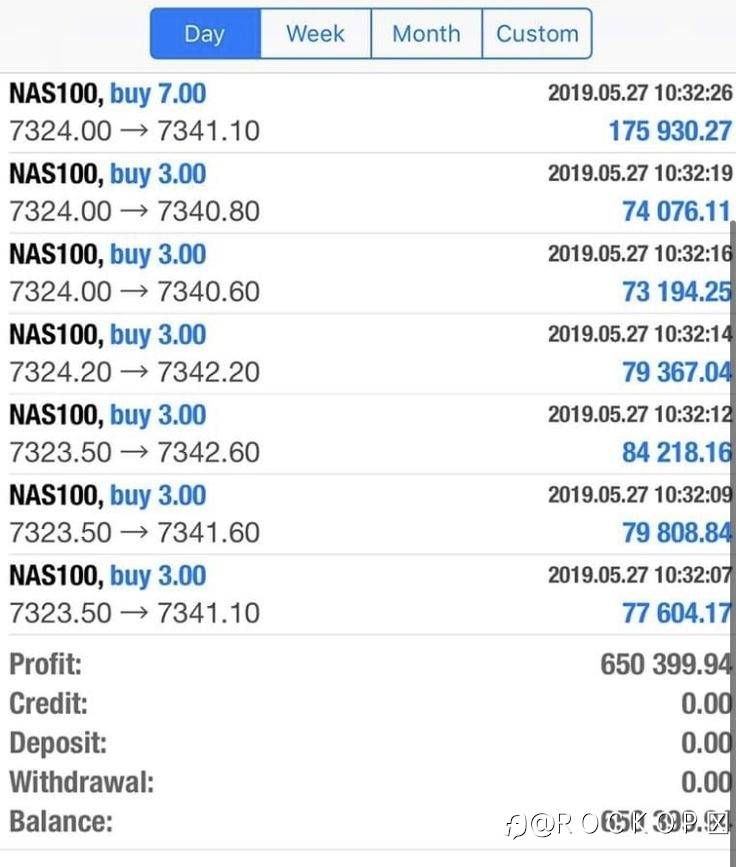Click the 73 194.25 profit amount
The image size is (736, 867).
coord(676,292)
